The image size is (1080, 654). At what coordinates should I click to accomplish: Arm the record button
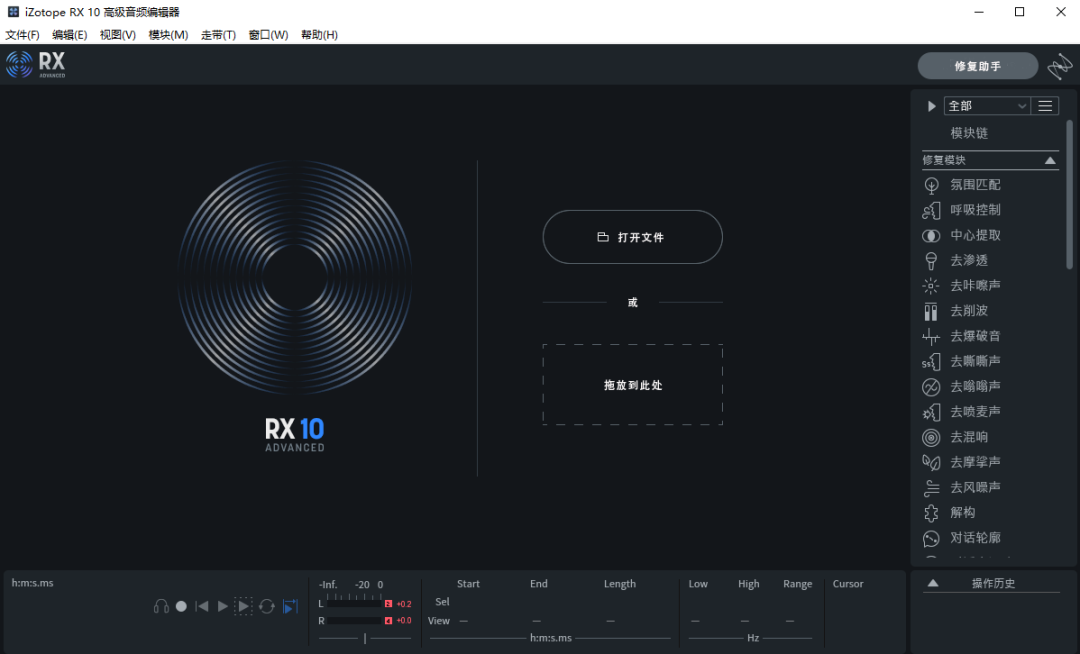coord(181,606)
